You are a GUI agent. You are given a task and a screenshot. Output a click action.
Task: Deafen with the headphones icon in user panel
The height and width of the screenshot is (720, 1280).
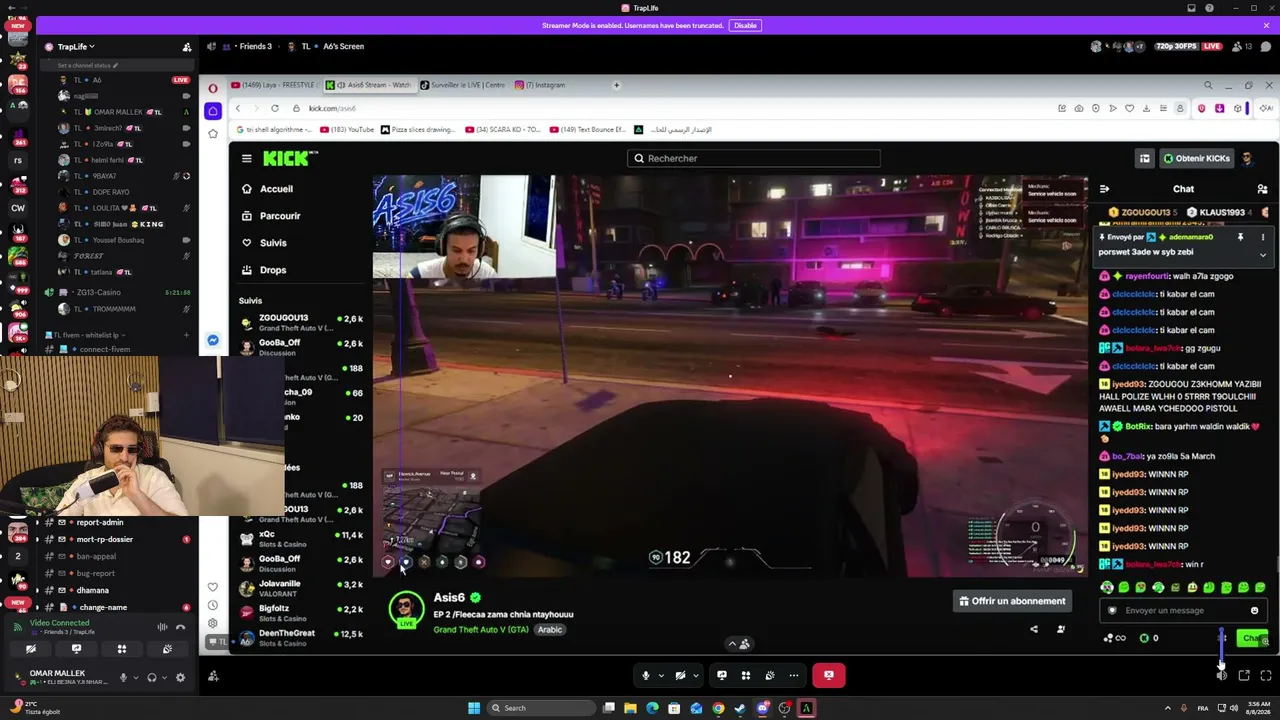click(x=152, y=677)
